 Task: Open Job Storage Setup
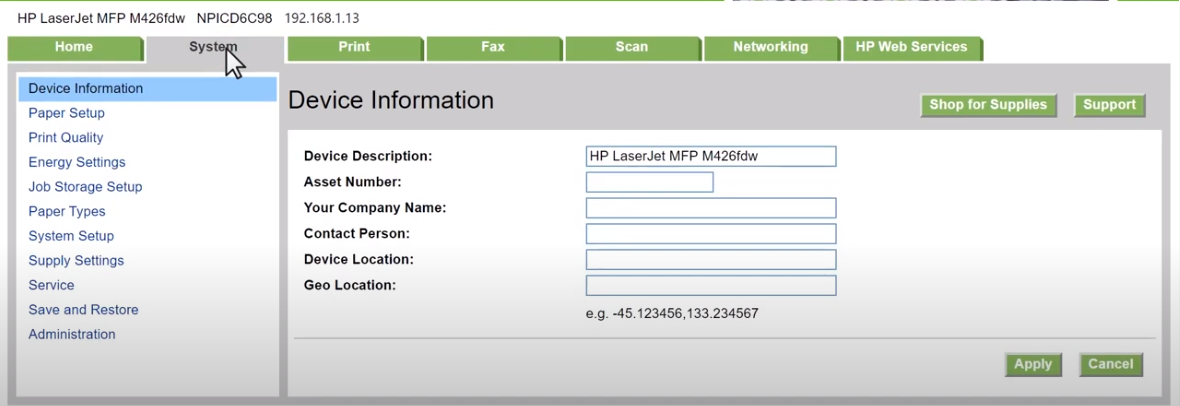tap(85, 187)
